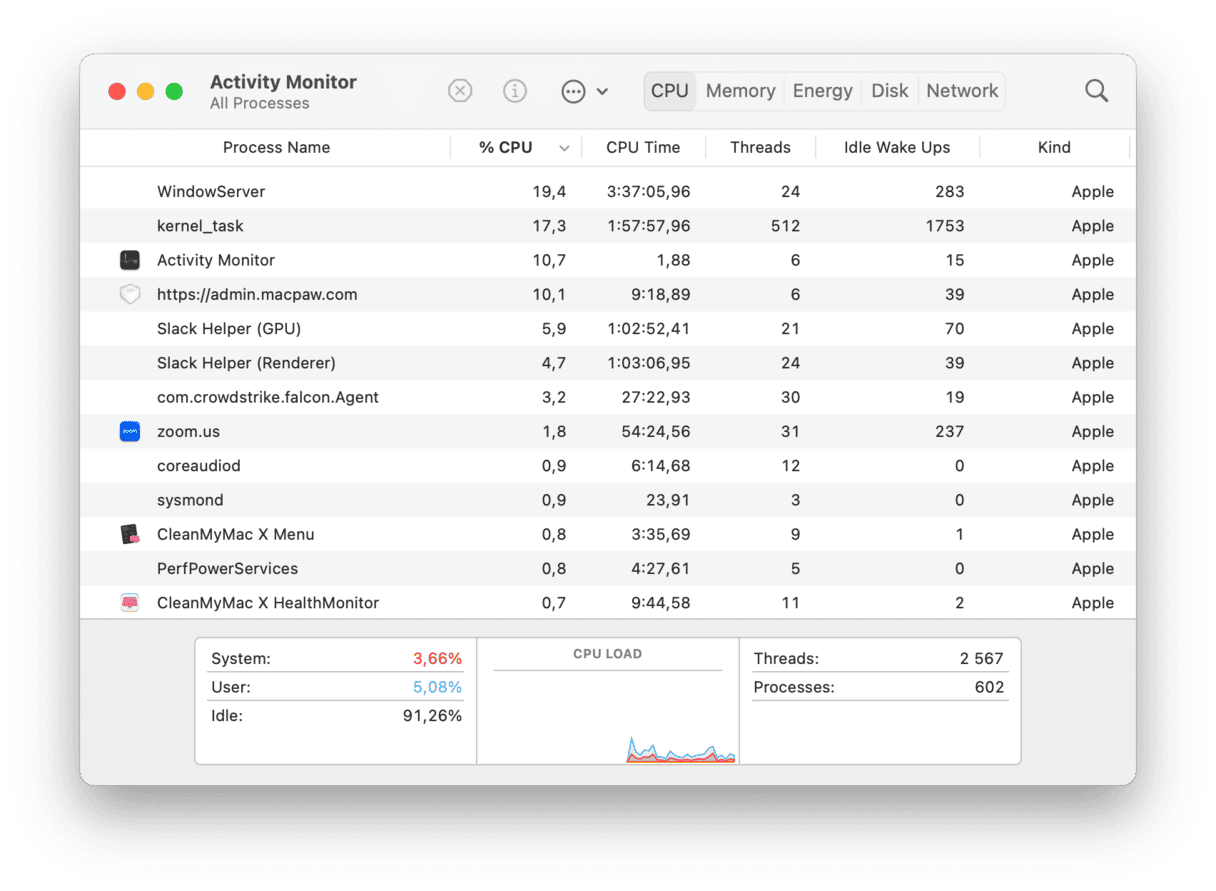
Task: Sort by the Kind column header
Action: (x=1054, y=147)
